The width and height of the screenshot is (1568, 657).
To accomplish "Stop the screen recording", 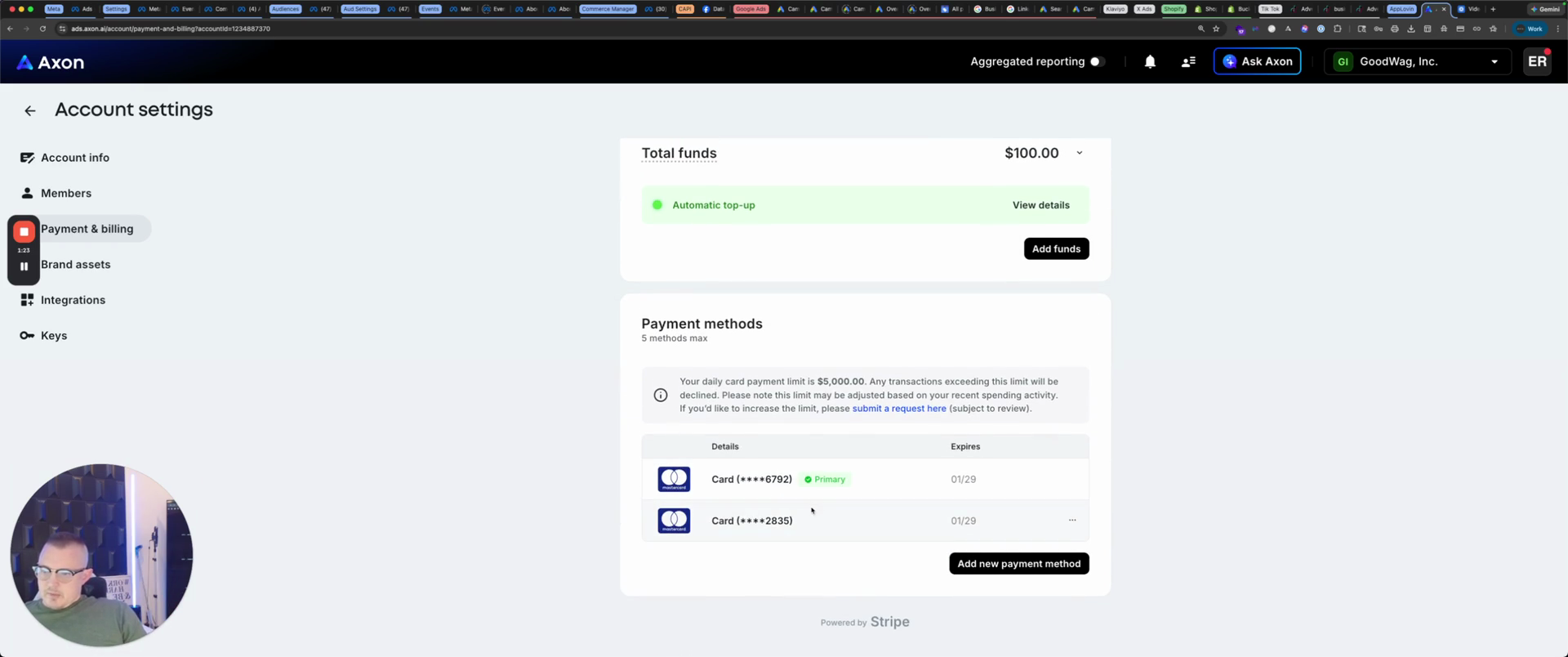I will [x=24, y=232].
